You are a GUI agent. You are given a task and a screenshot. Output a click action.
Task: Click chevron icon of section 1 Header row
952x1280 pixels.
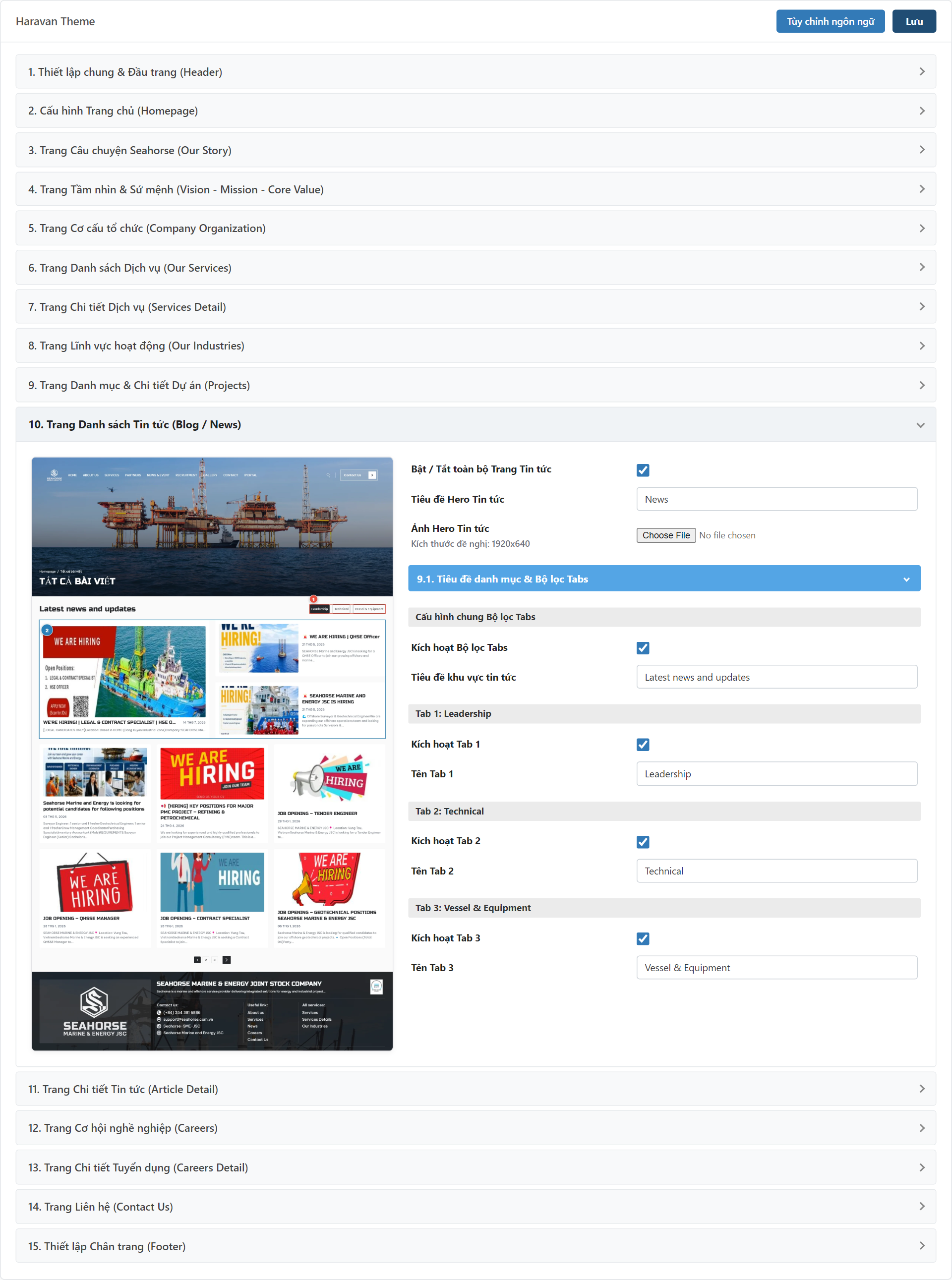pos(921,71)
